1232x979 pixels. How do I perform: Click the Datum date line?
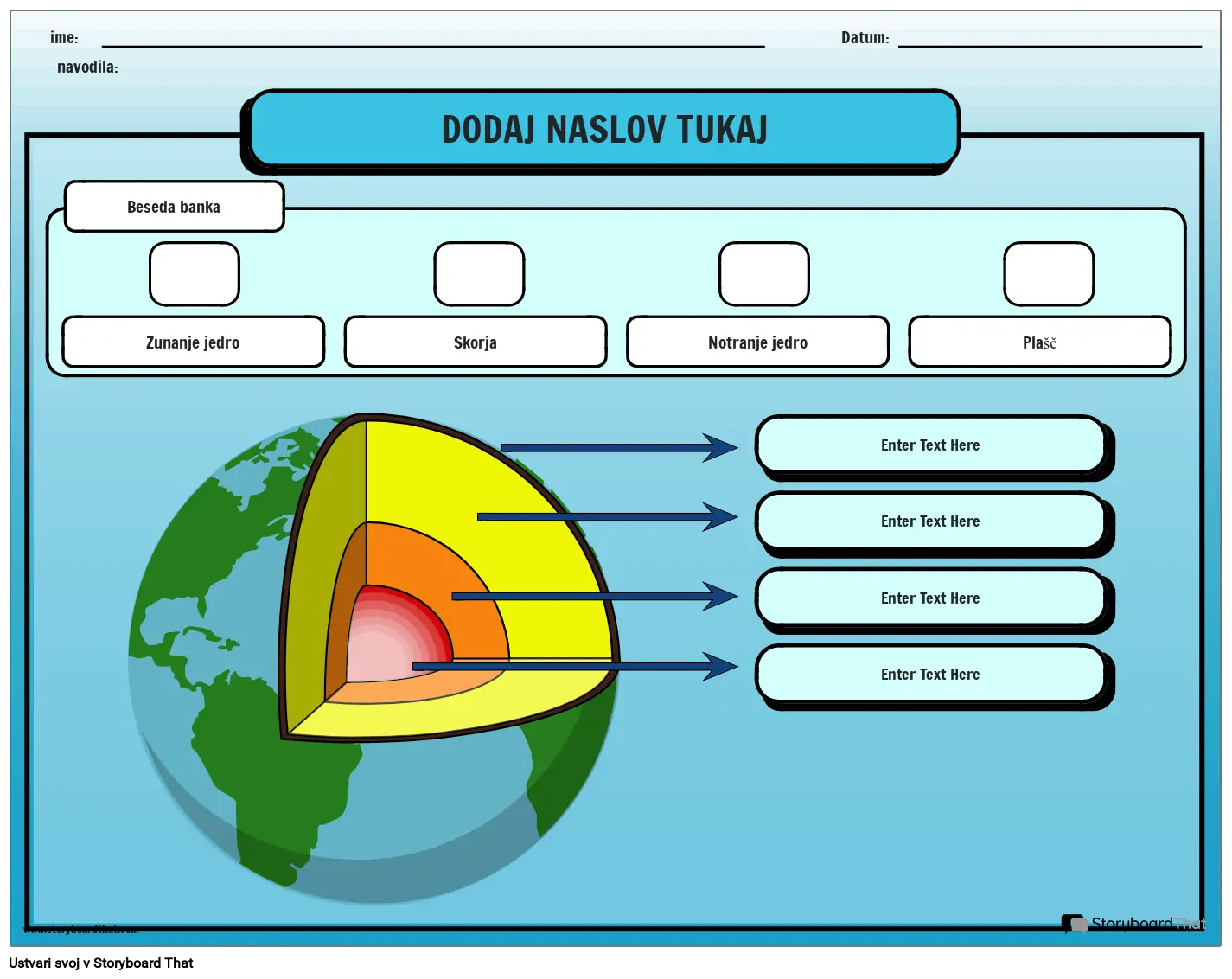(x=1050, y=45)
